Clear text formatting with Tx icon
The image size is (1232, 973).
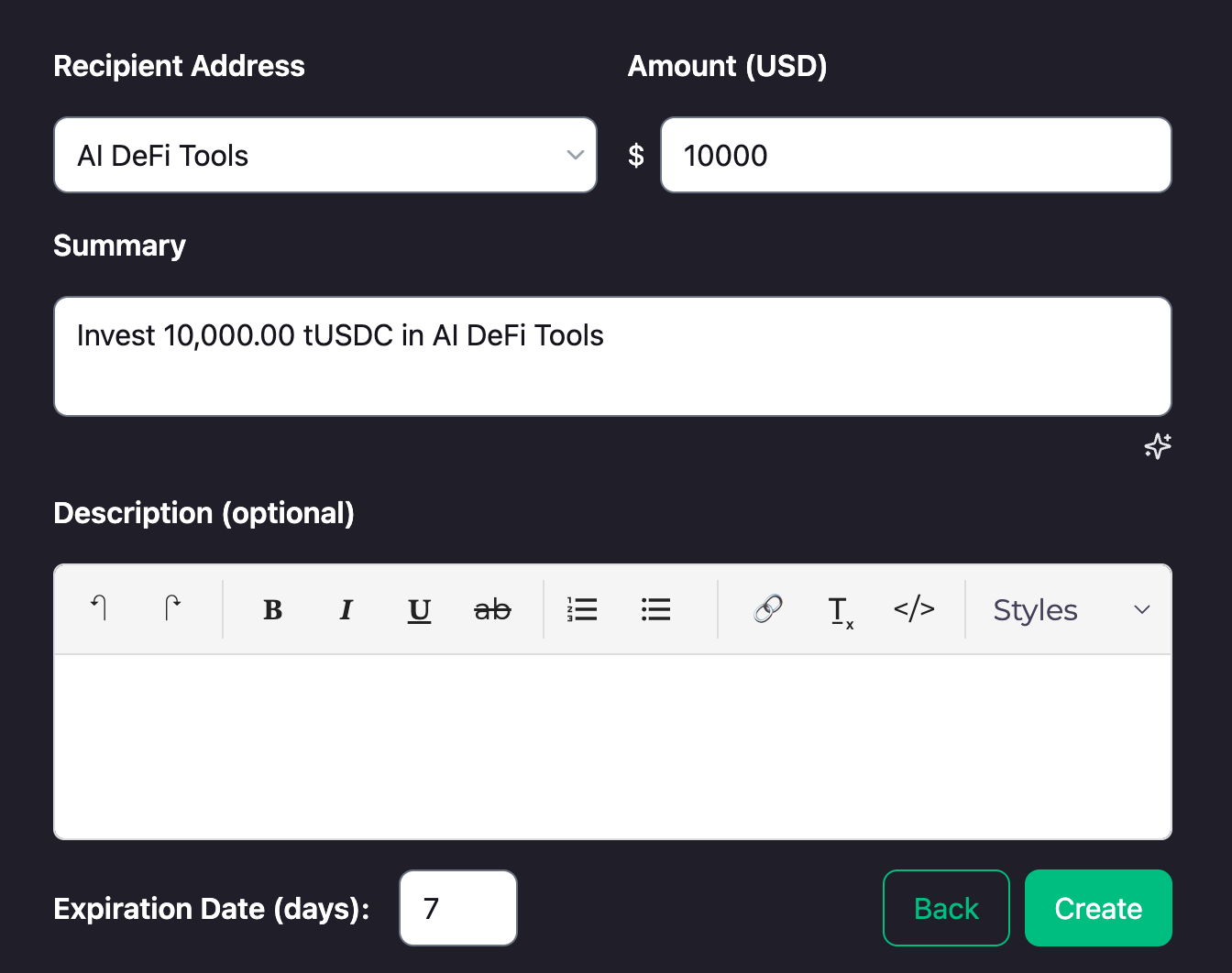841,611
